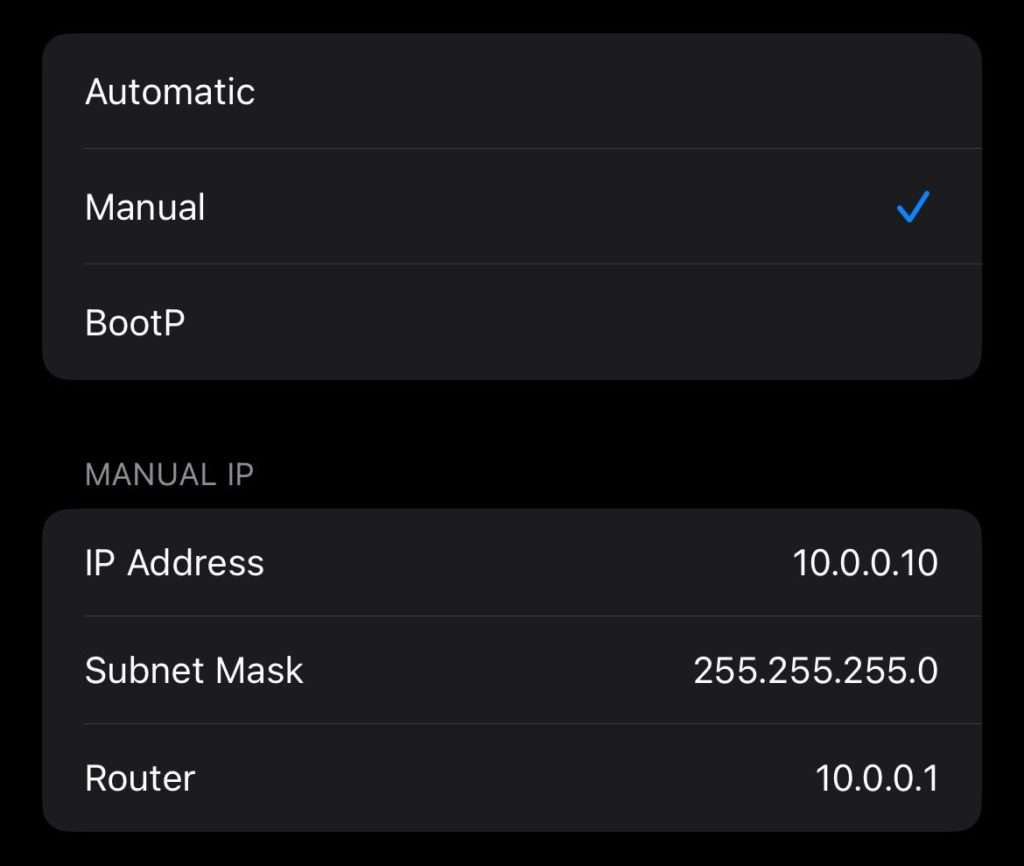The height and width of the screenshot is (866, 1024).
Task: Tap the blue checkmark beside Manual
Action: pyautogui.click(x=911, y=207)
